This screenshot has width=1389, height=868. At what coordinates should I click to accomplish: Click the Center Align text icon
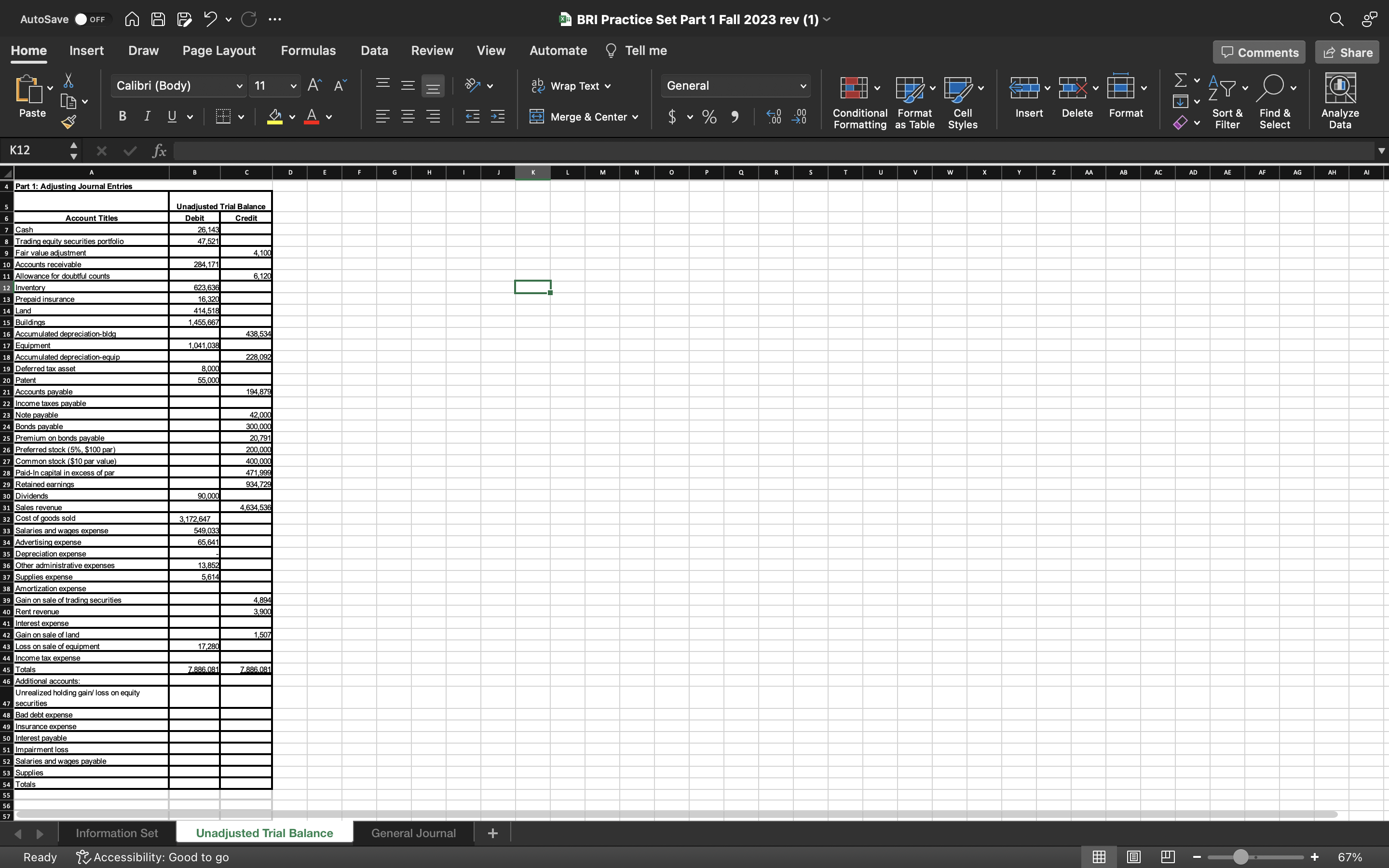coord(408,117)
